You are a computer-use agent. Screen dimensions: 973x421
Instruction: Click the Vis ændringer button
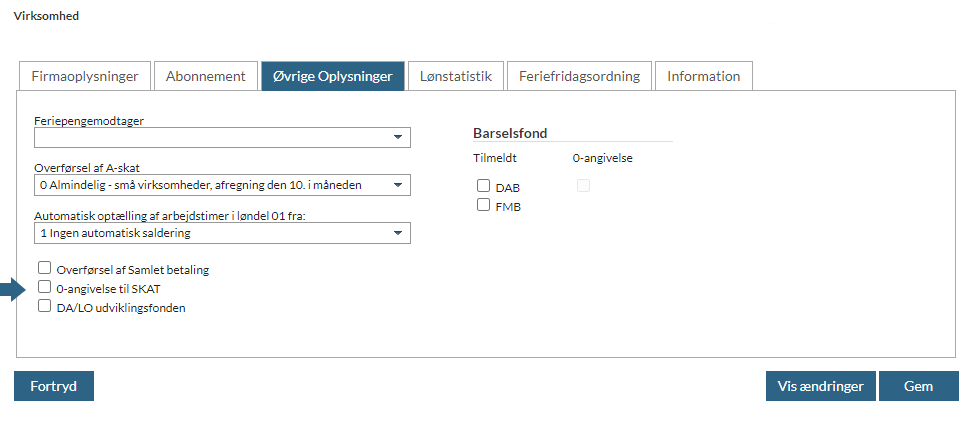[x=820, y=386]
